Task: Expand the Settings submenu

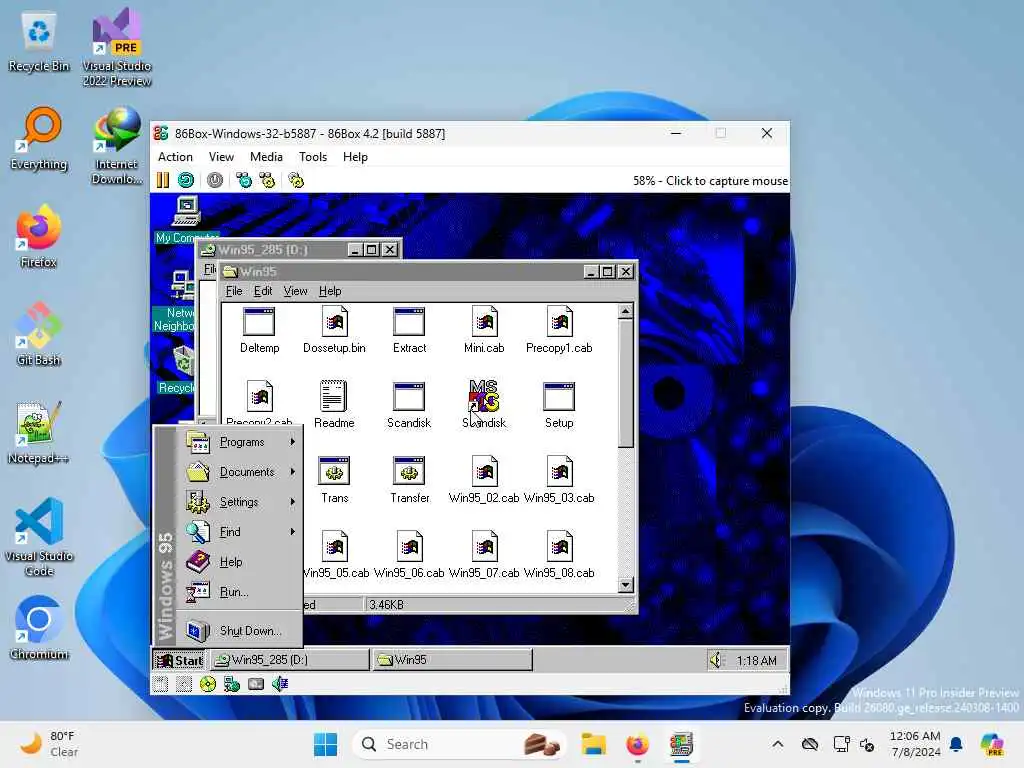Action: point(240,502)
